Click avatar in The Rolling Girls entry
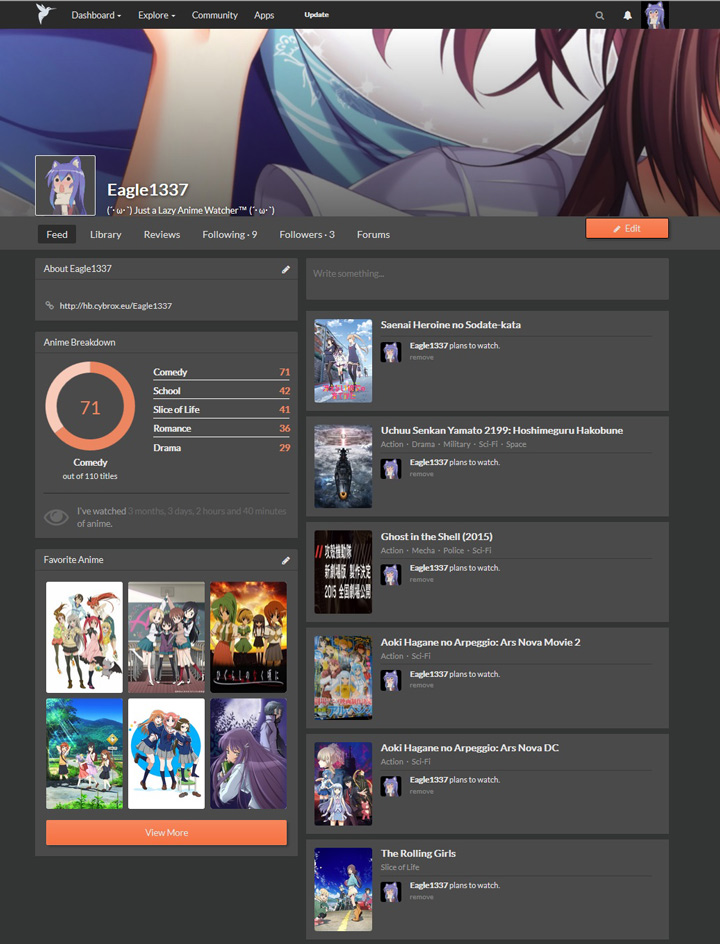The width and height of the screenshot is (720, 944). click(391, 892)
